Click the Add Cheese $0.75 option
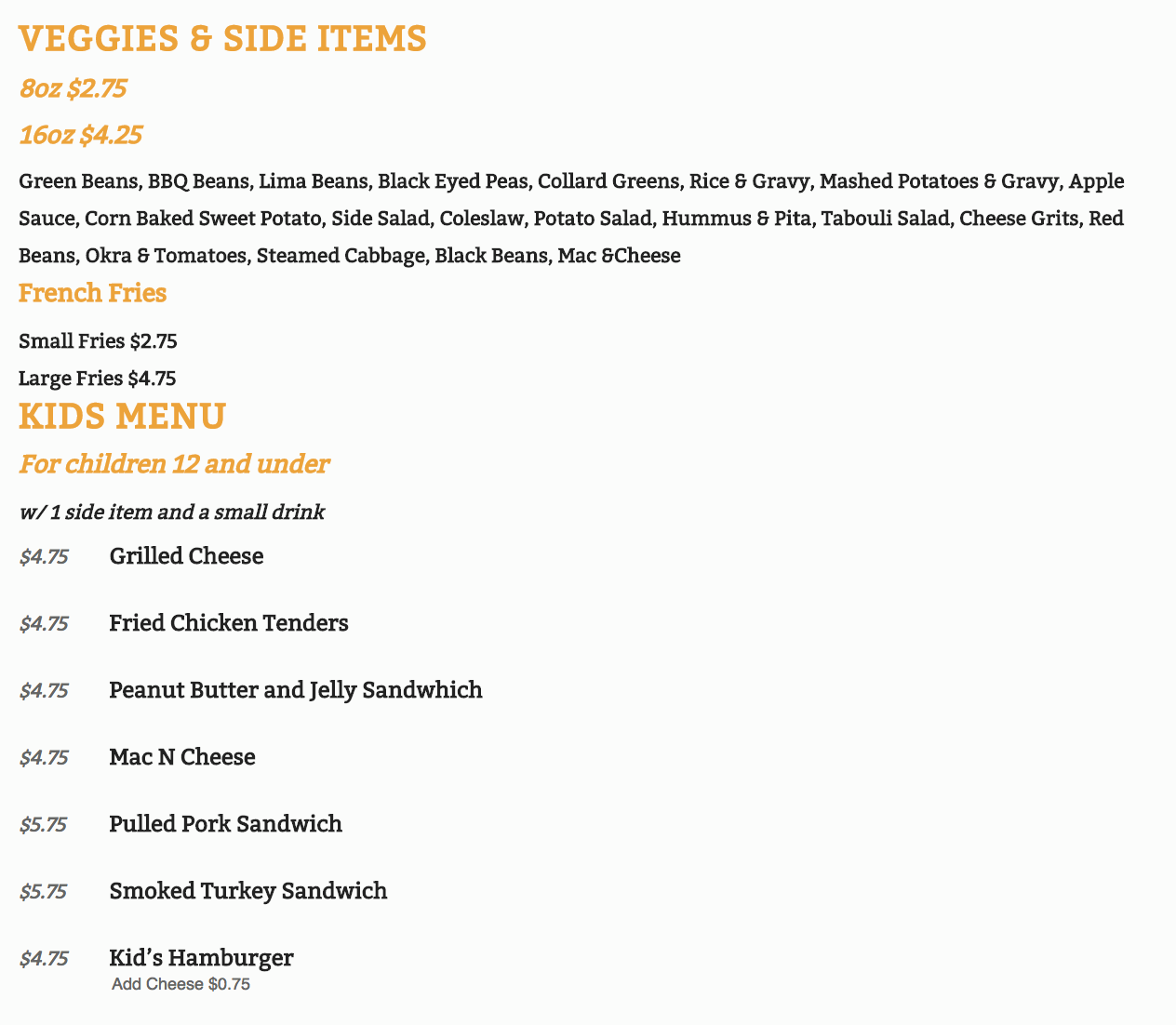Screen dimensions: 1176x1025 [180, 984]
